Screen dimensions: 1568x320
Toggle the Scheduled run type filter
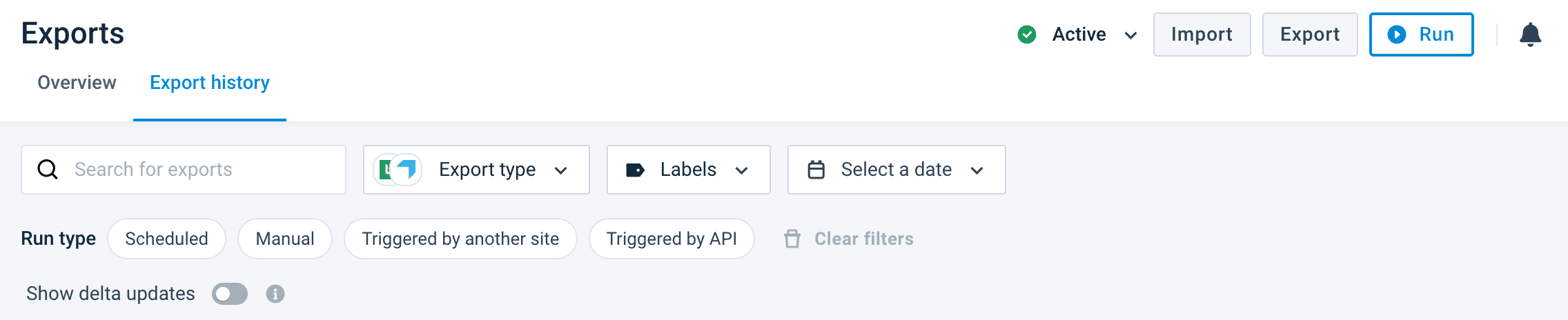point(166,239)
